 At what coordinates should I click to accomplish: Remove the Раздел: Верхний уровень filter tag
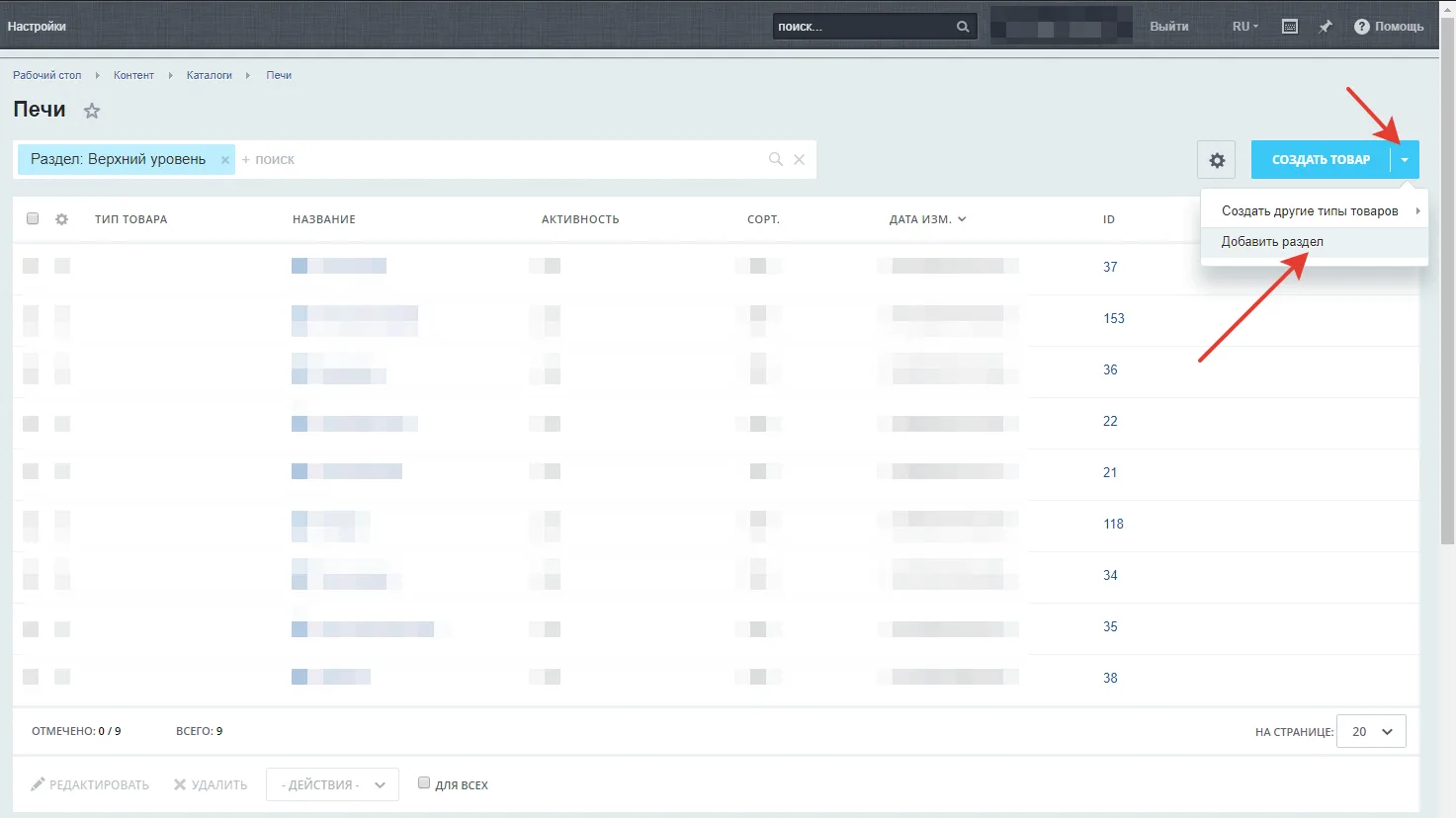click(x=225, y=160)
